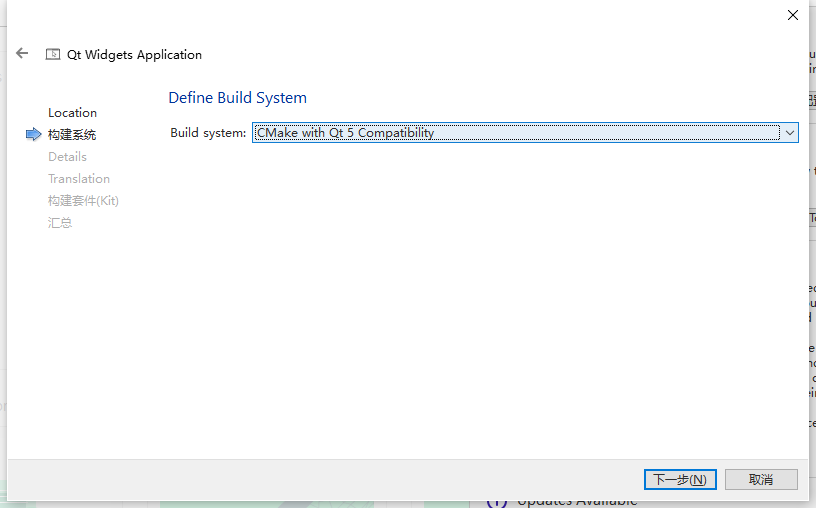The height and width of the screenshot is (508, 816).
Task: Select the 构建套件(Kit) step in sidebar
Action: click(x=83, y=200)
